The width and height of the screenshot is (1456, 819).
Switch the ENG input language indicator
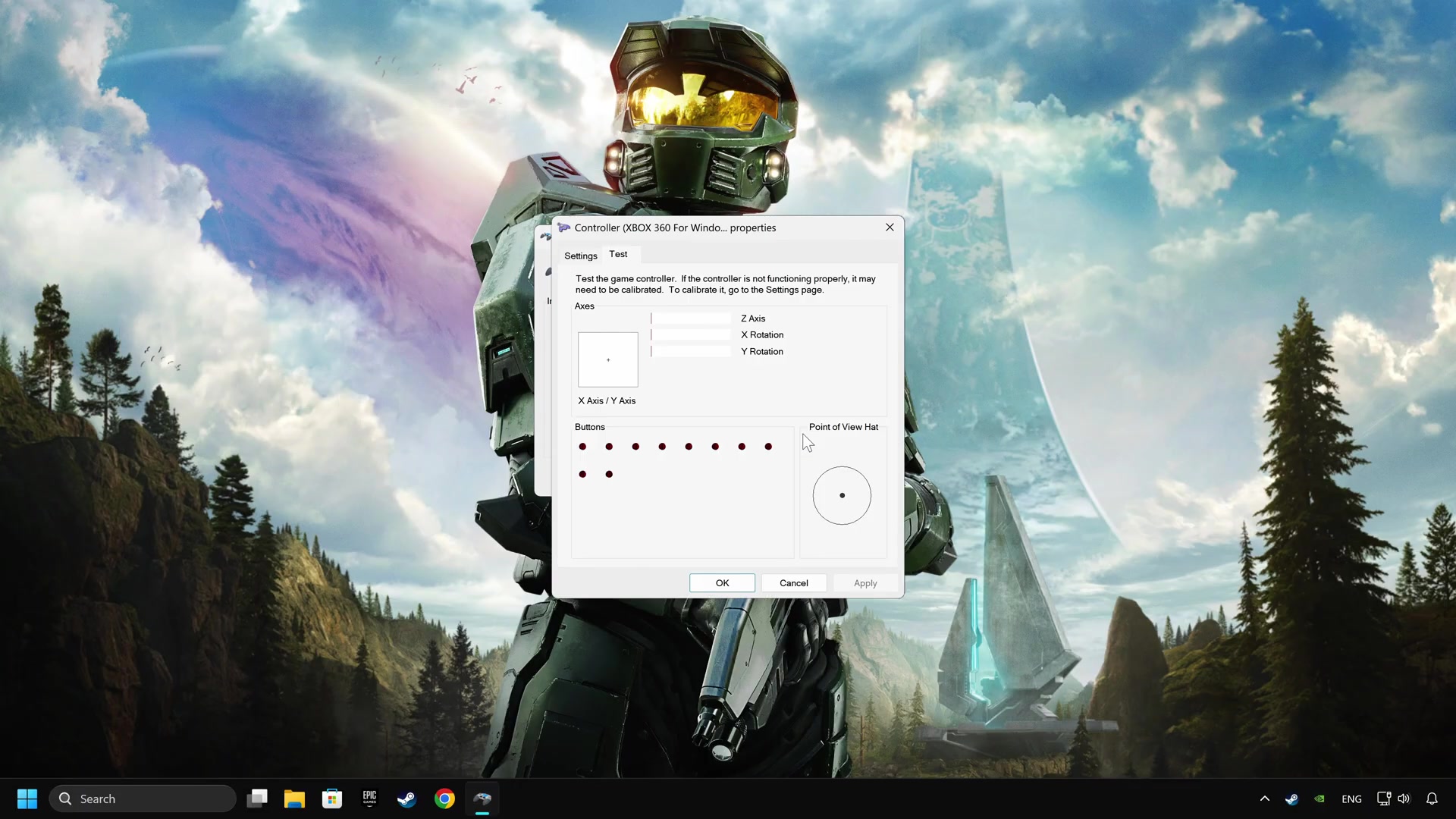1351,799
